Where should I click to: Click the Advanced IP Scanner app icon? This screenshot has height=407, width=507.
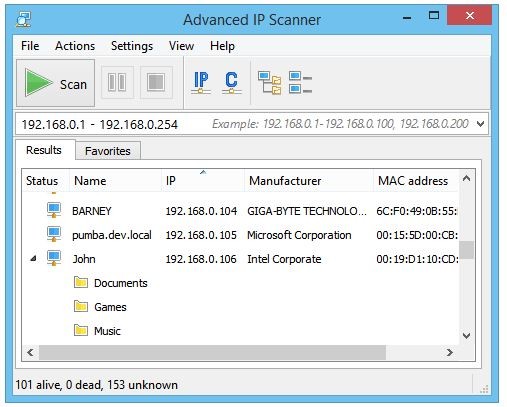click(24, 19)
